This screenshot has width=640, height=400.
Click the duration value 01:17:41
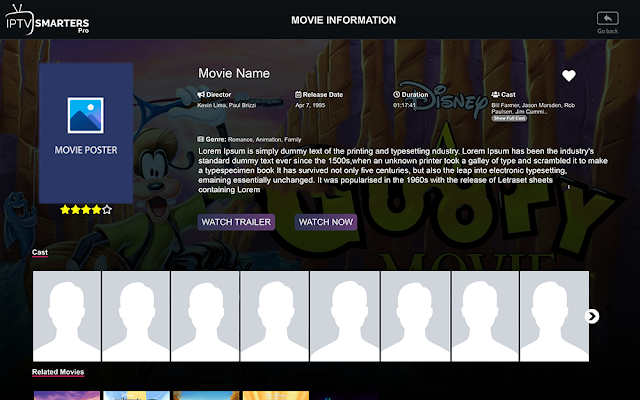pos(404,105)
